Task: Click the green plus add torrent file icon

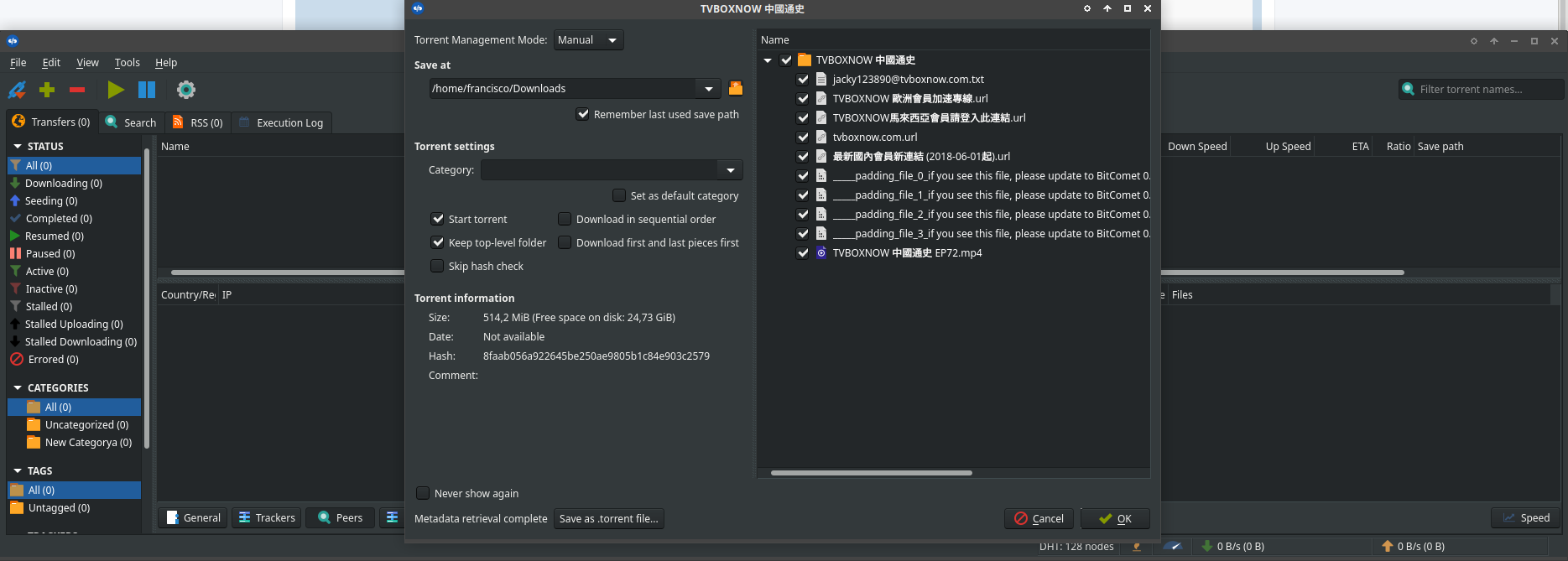Action: (x=47, y=89)
